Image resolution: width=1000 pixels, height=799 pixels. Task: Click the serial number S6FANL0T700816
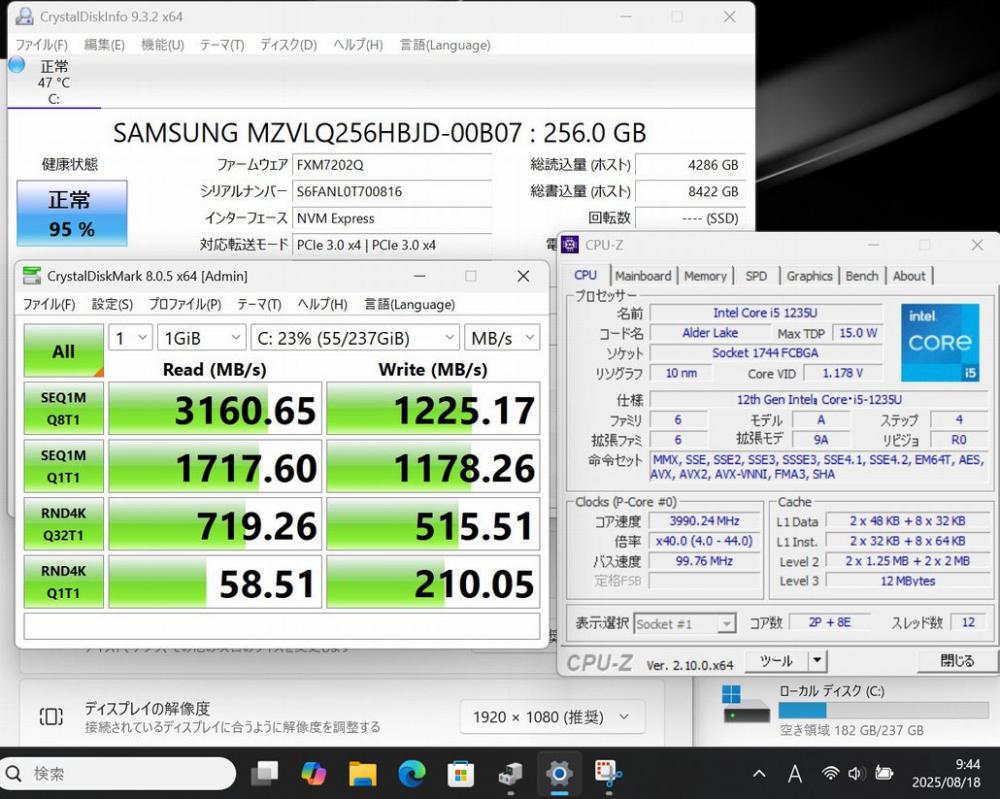tap(392, 191)
